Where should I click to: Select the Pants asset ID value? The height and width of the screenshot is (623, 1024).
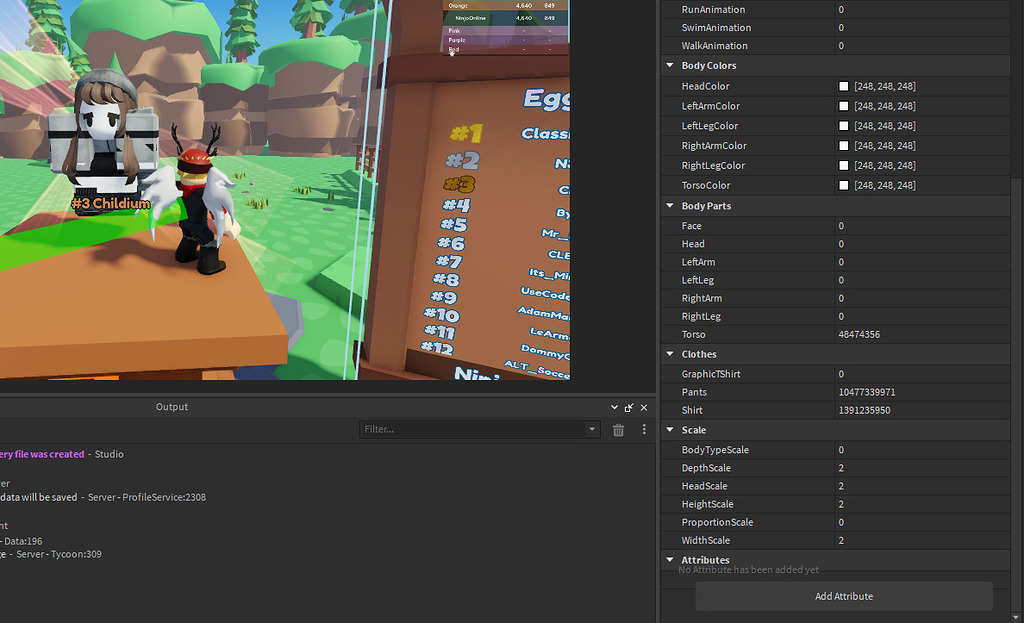pyautogui.click(x=900, y=392)
